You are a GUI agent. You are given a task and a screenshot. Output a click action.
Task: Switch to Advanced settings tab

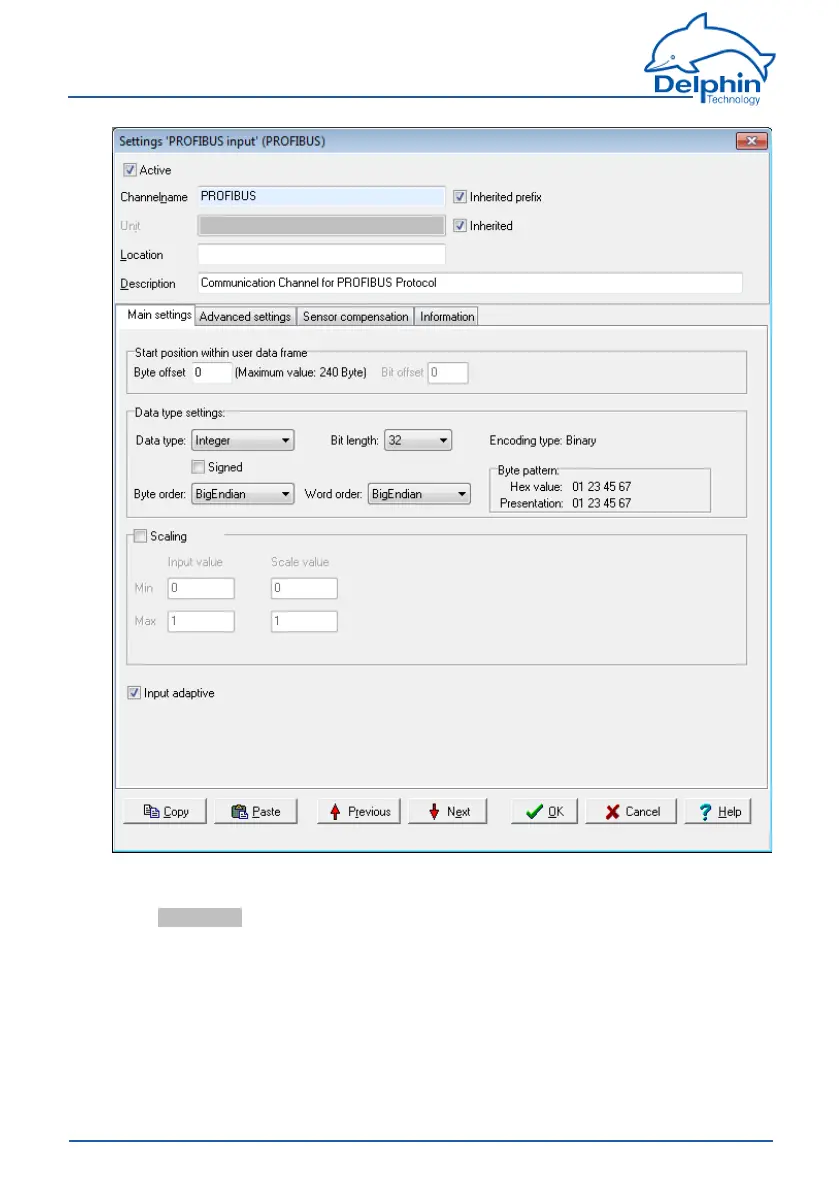point(245,317)
